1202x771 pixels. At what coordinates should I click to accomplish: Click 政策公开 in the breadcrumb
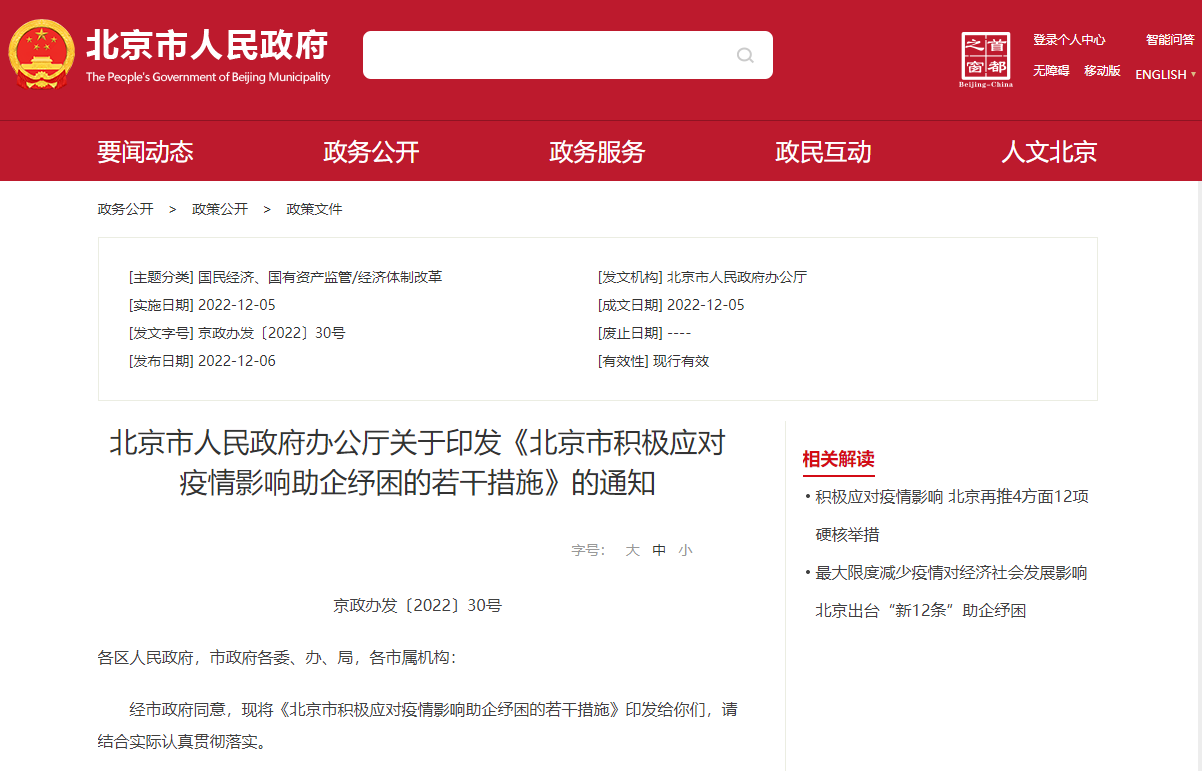click(220, 209)
